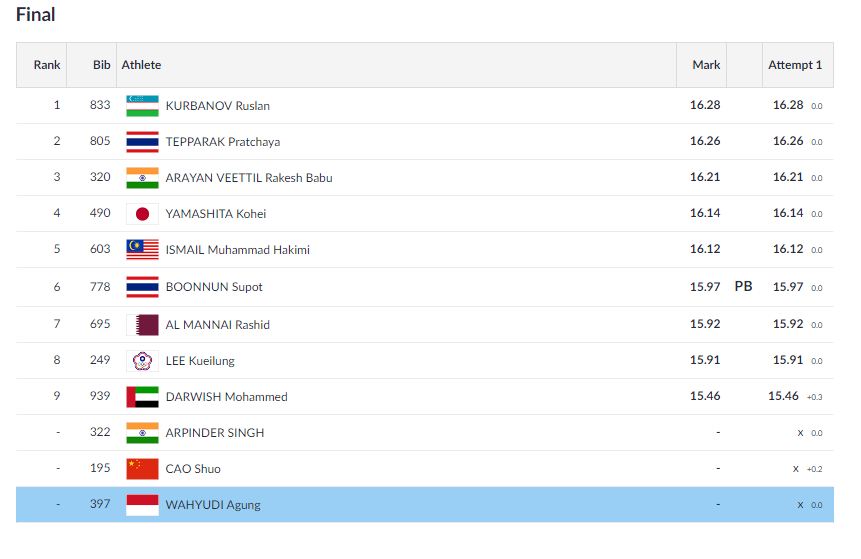Screen dimensions: 861x559
Task: Click the UAE flag beside DARWISH Mohammed
Action: pos(142,396)
